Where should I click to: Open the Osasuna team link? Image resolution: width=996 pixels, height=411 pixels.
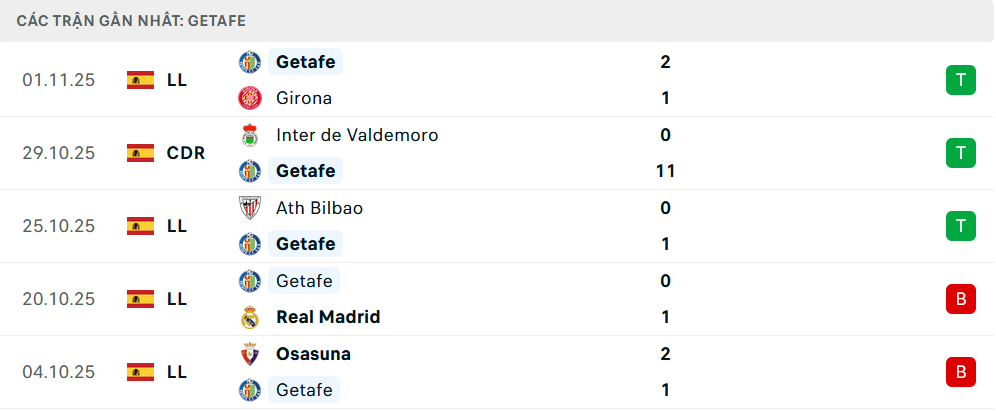pyautogui.click(x=313, y=354)
